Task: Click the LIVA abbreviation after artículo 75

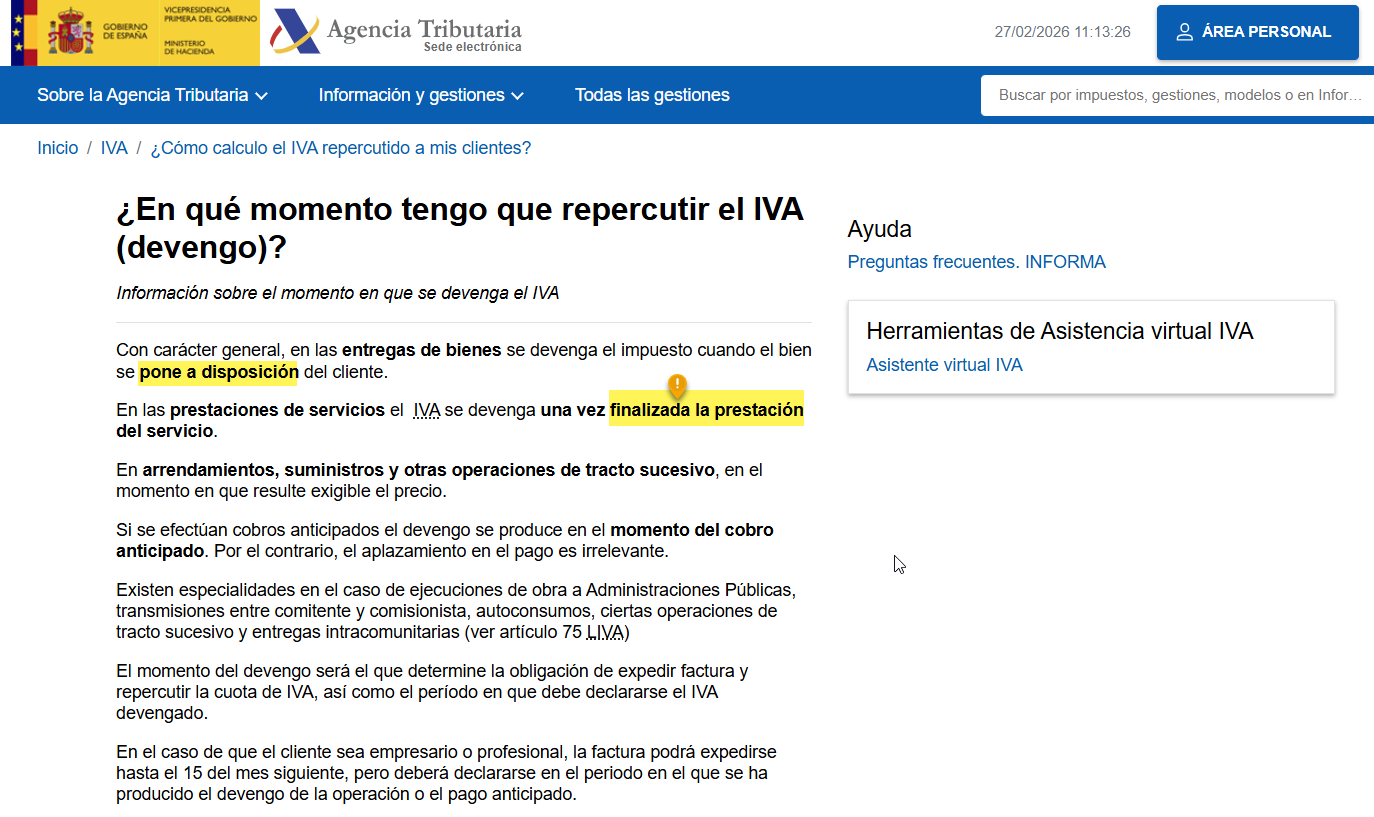Action: click(x=605, y=633)
